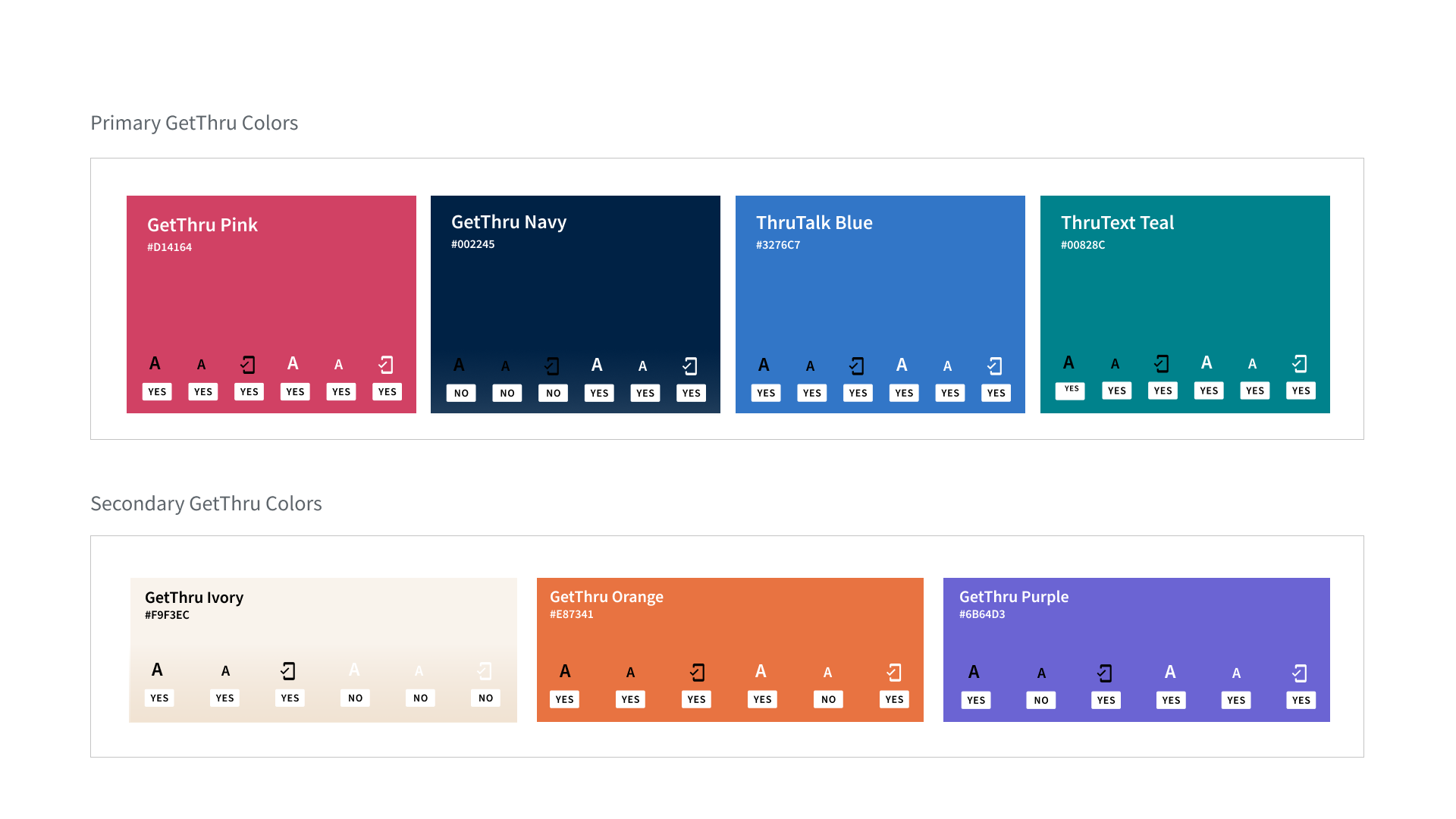
Task: Click the NO badge on GetThru Orange
Action: click(828, 699)
